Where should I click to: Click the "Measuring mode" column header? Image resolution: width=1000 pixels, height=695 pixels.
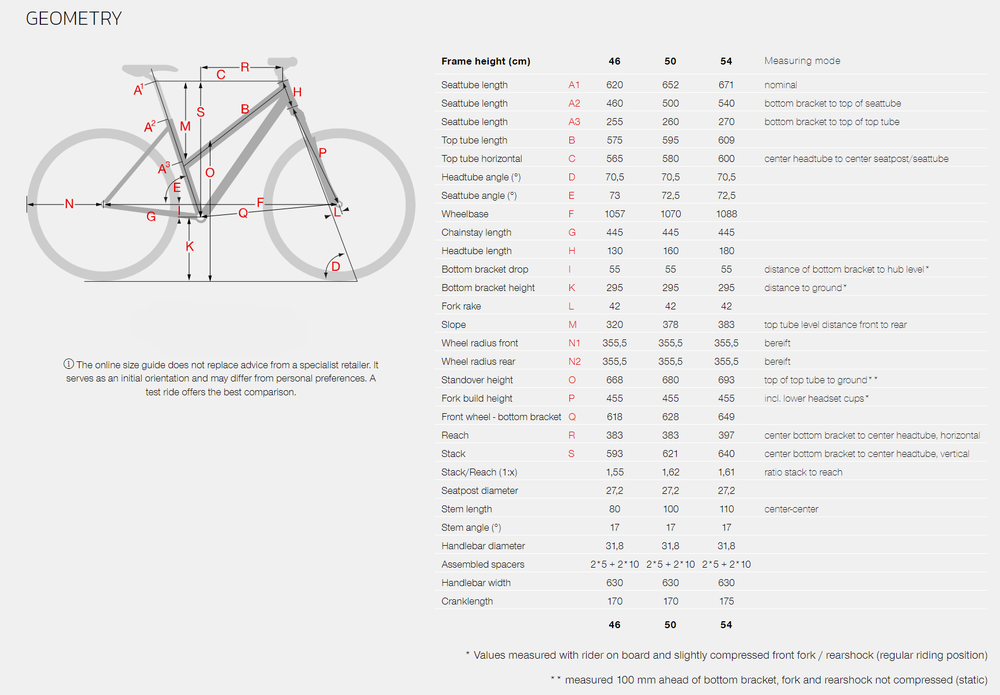(802, 61)
